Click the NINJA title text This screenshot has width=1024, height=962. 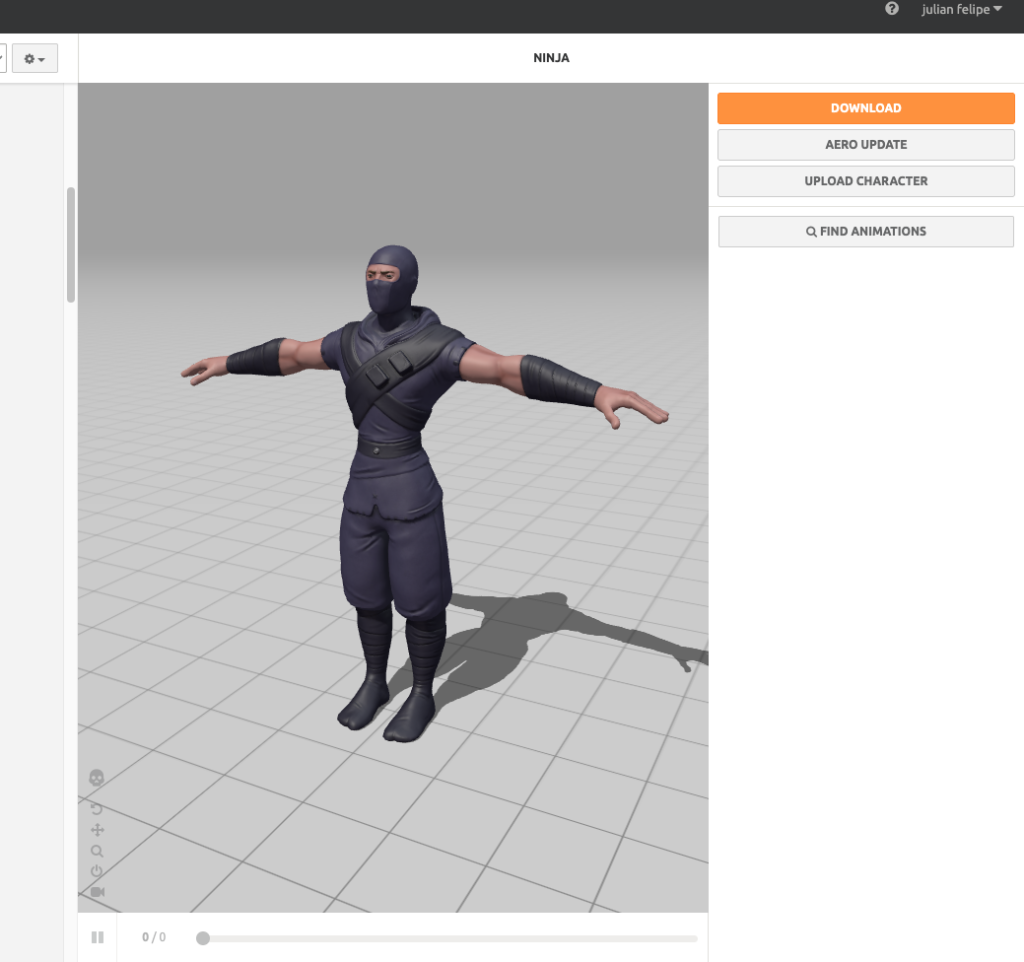(551, 58)
